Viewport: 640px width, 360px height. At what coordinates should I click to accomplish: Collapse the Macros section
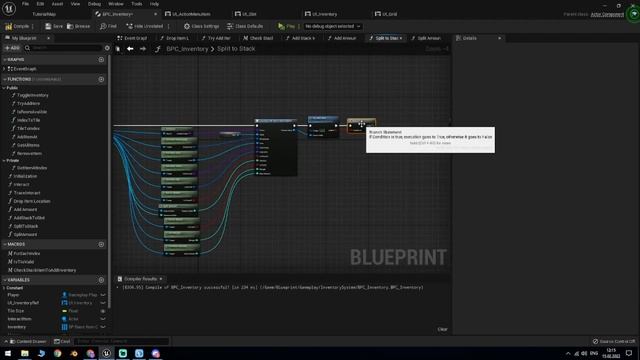coord(4,244)
